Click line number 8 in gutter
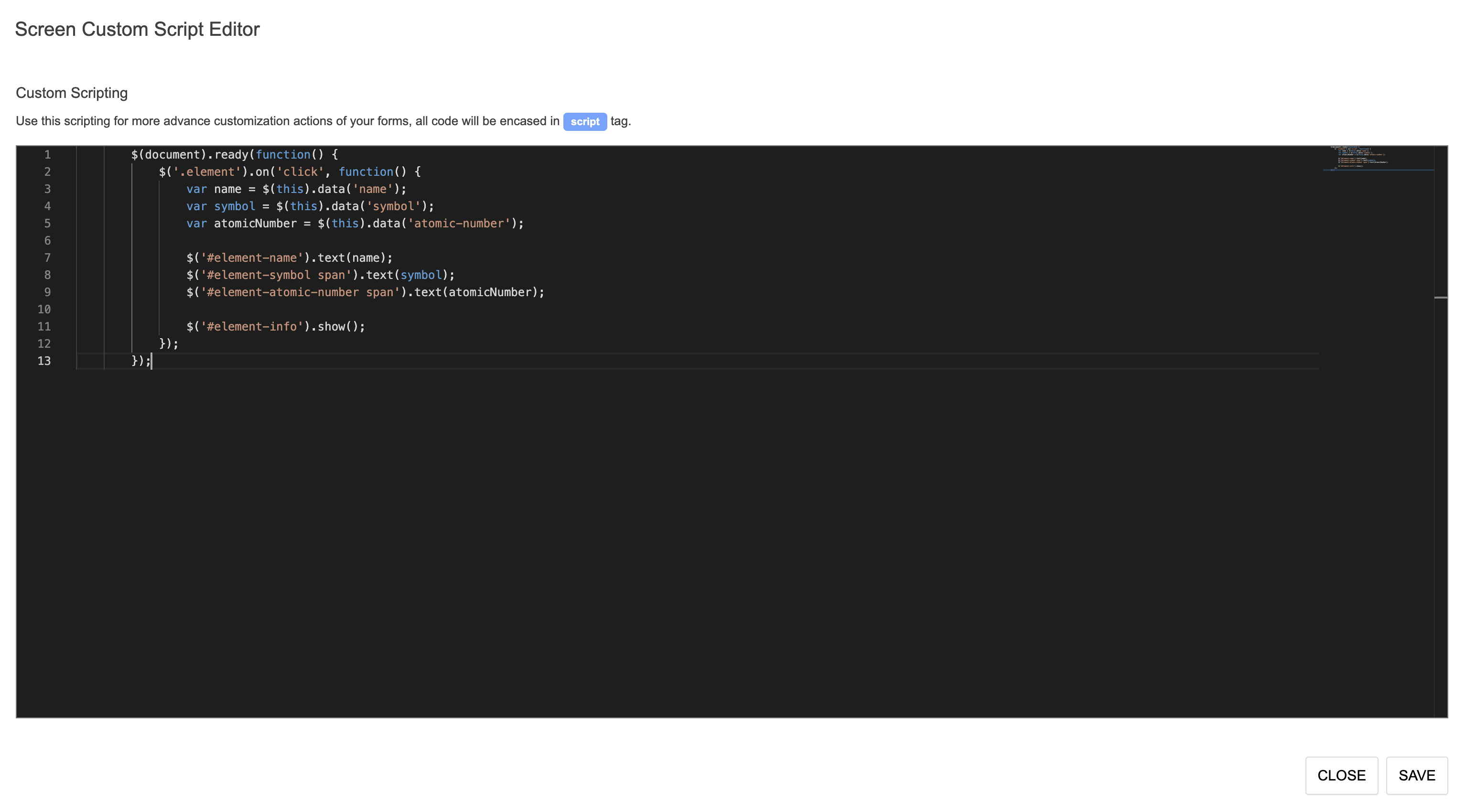 pyautogui.click(x=47, y=275)
